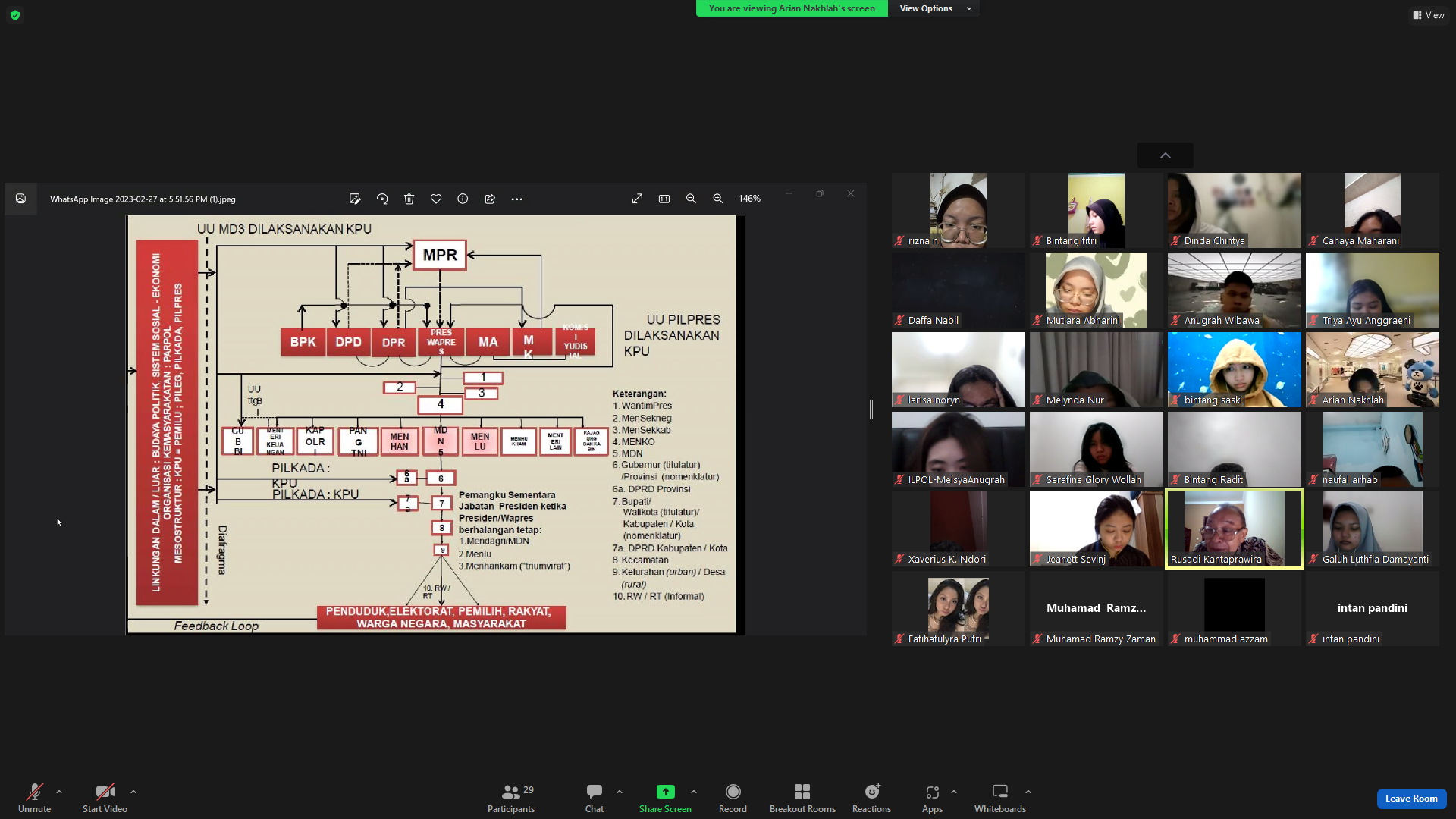This screenshot has height=819, width=1456.
Task: Select bintang saski's video tile
Action: [x=1235, y=369]
